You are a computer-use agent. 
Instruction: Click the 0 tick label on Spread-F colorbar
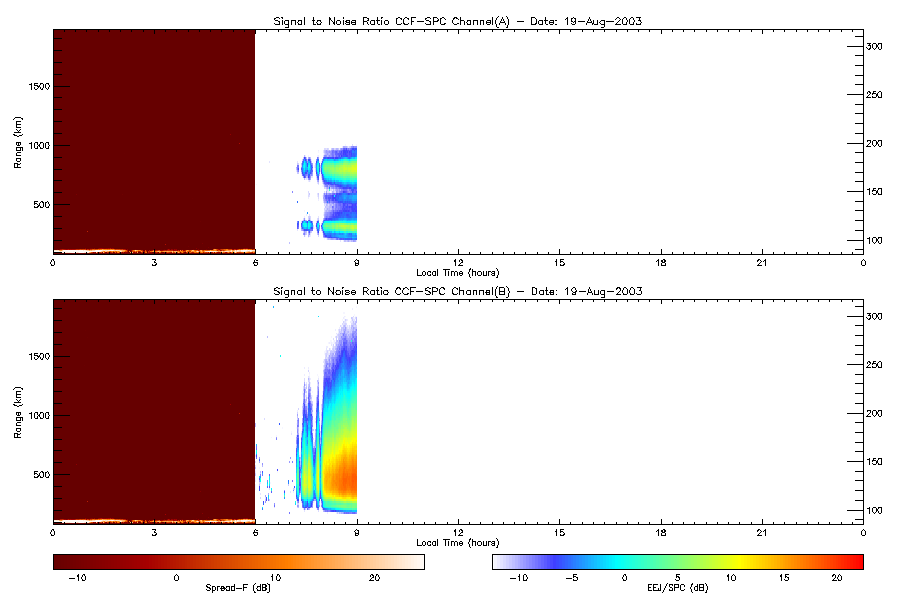[177, 578]
